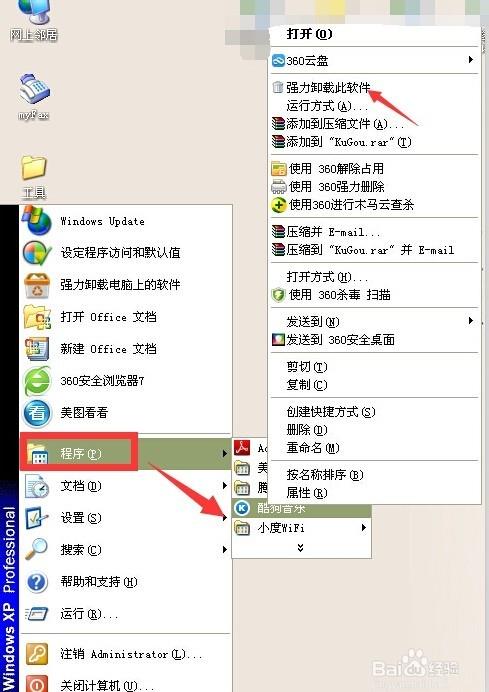Click 关闭计算机(U)... shutdown button

126,683
